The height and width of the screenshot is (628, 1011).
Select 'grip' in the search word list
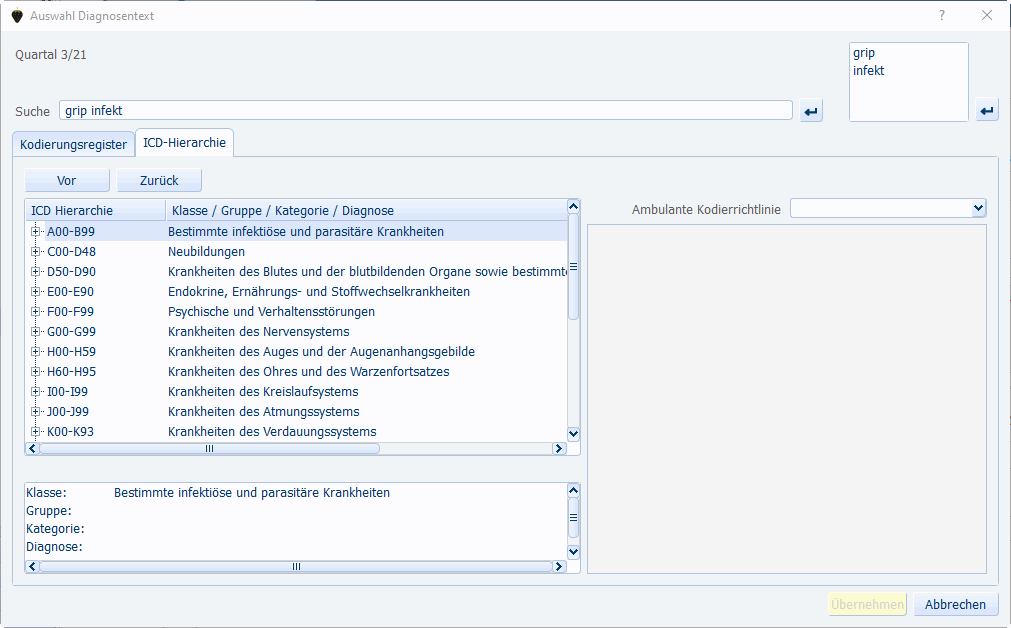click(x=864, y=53)
